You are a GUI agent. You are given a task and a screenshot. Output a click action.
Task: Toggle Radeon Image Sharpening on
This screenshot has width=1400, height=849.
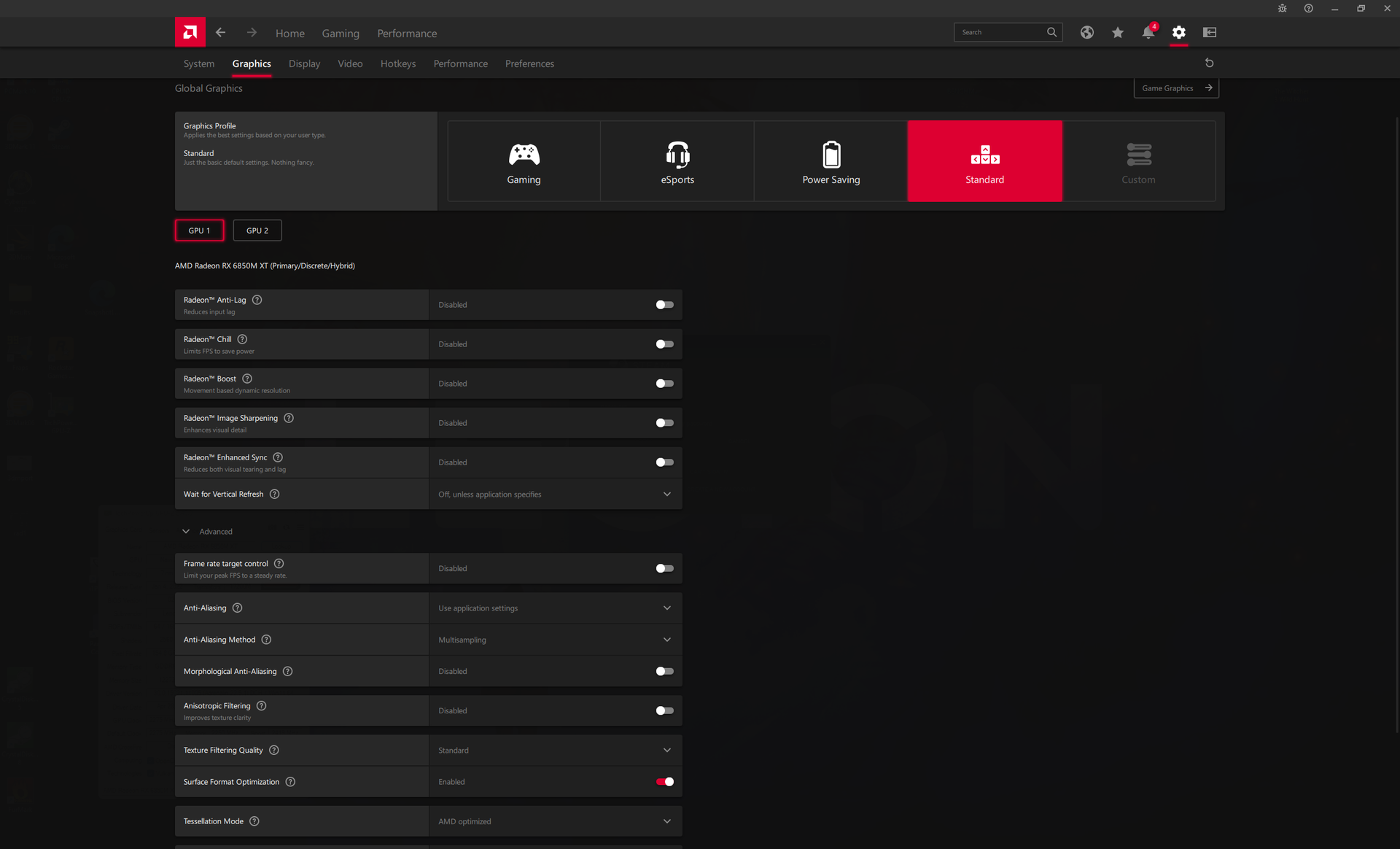coord(664,423)
